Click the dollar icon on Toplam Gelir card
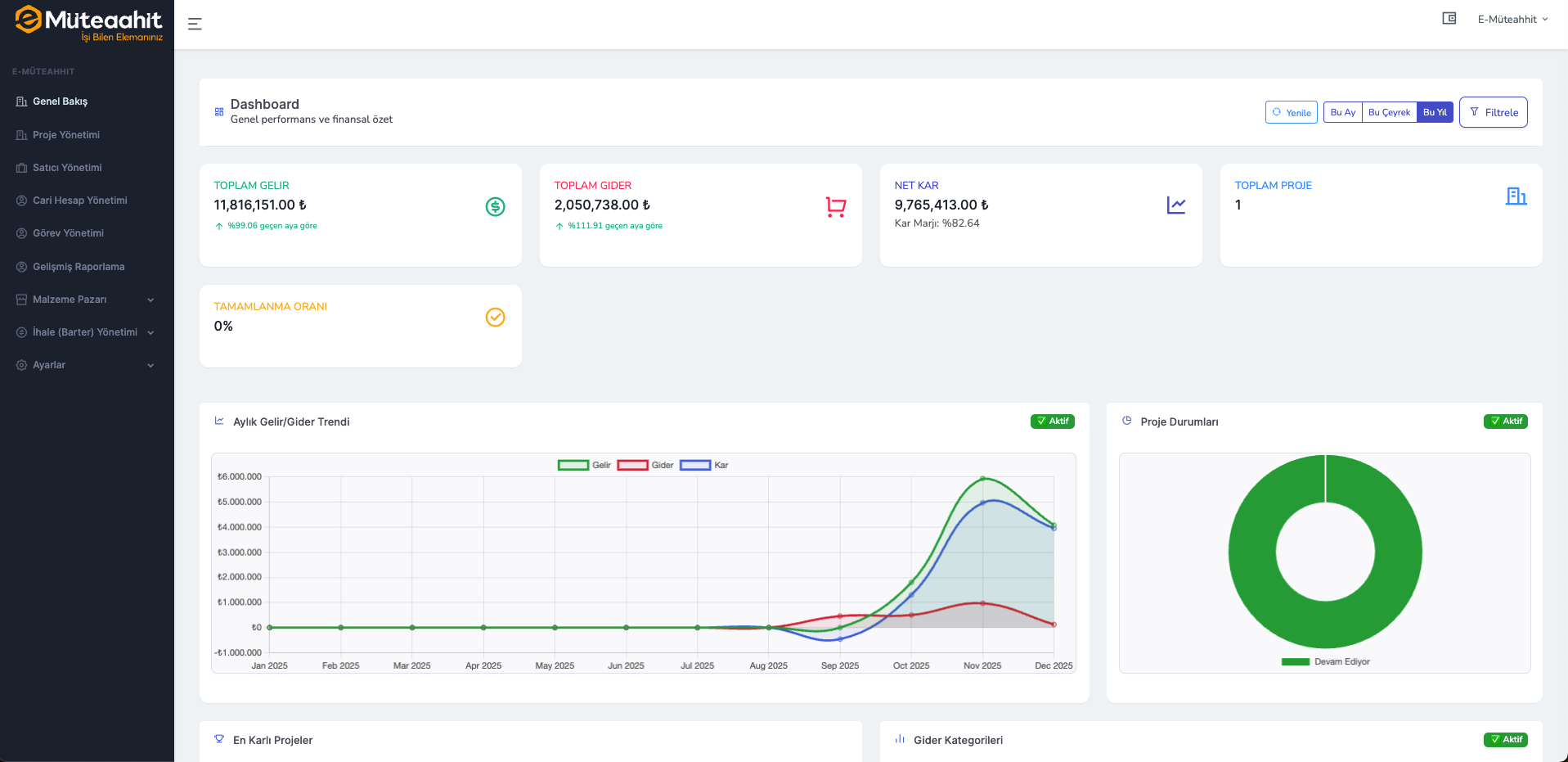The width and height of the screenshot is (1568, 762). click(x=495, y=207)
